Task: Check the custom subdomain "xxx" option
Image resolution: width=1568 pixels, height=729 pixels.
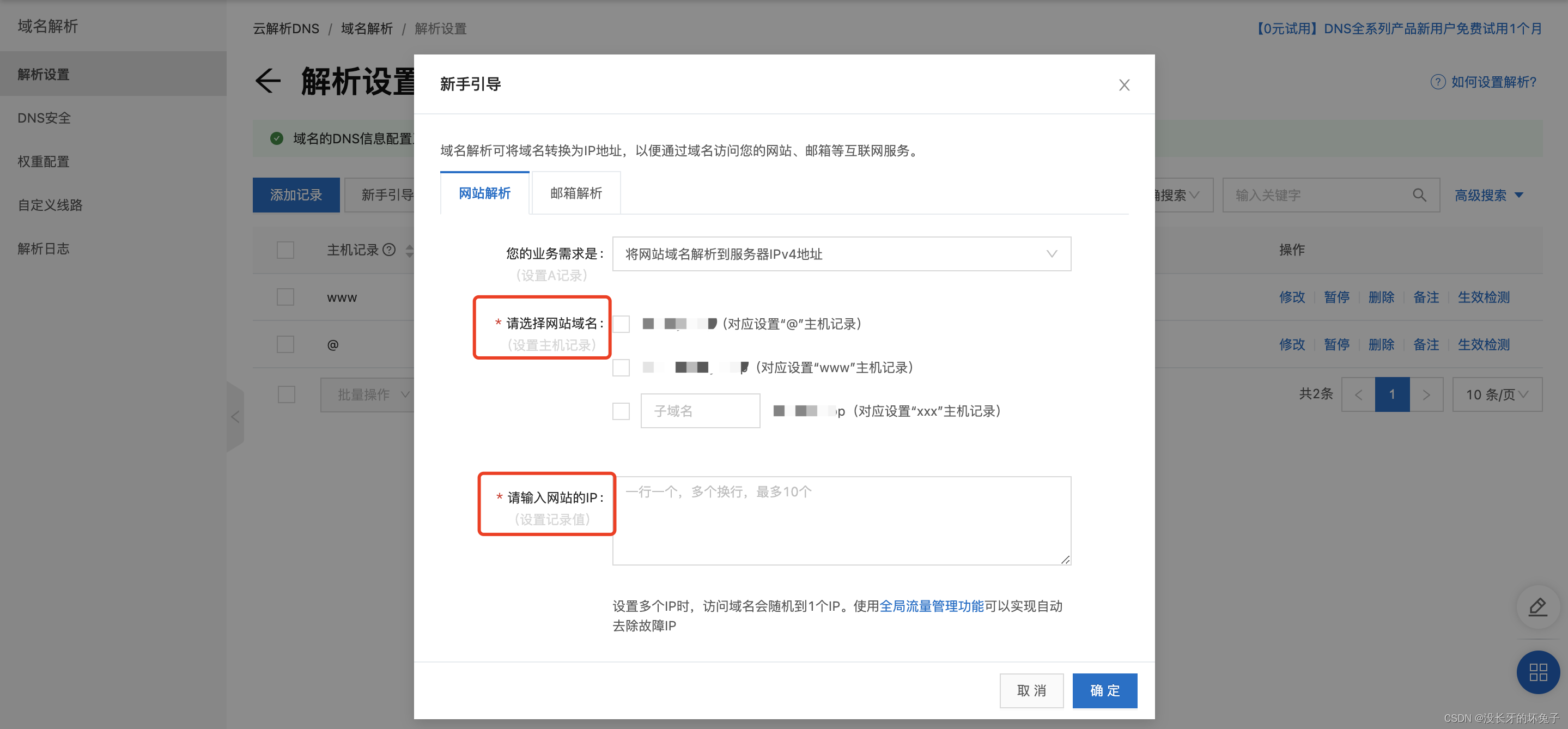Action: (621, 411)
